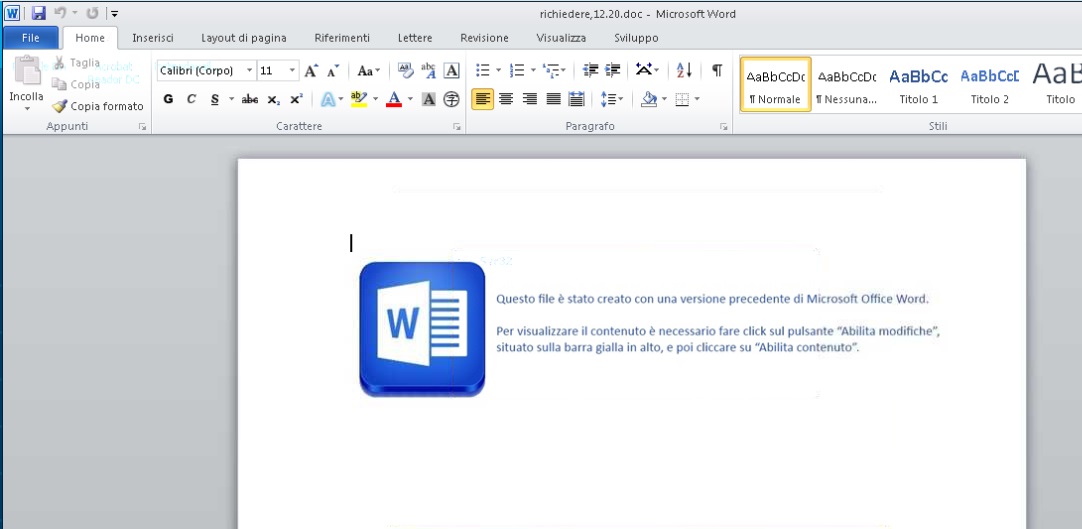The image size is (1082, 529).
Task: Open the File tab
Action: pyautogui.click(x=30, y=38)
